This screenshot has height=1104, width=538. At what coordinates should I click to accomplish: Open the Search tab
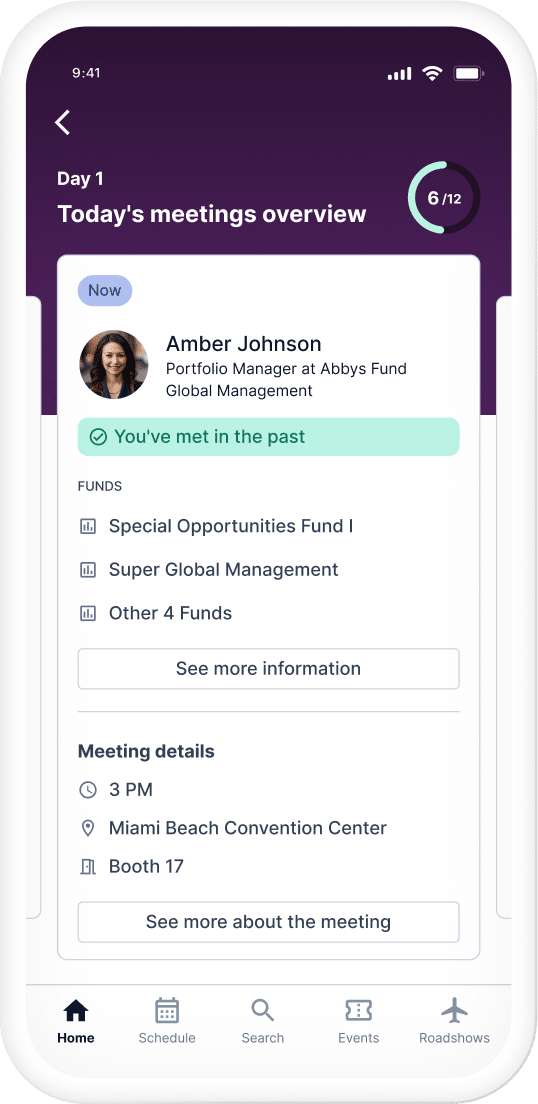tap(263, 1022)
